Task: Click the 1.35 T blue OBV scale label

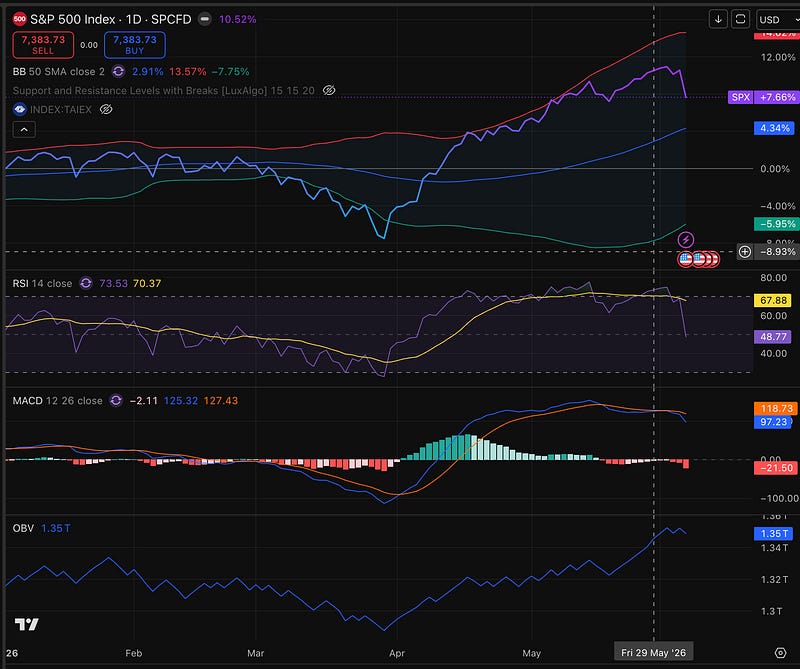Action: click(x=773, y=534)
